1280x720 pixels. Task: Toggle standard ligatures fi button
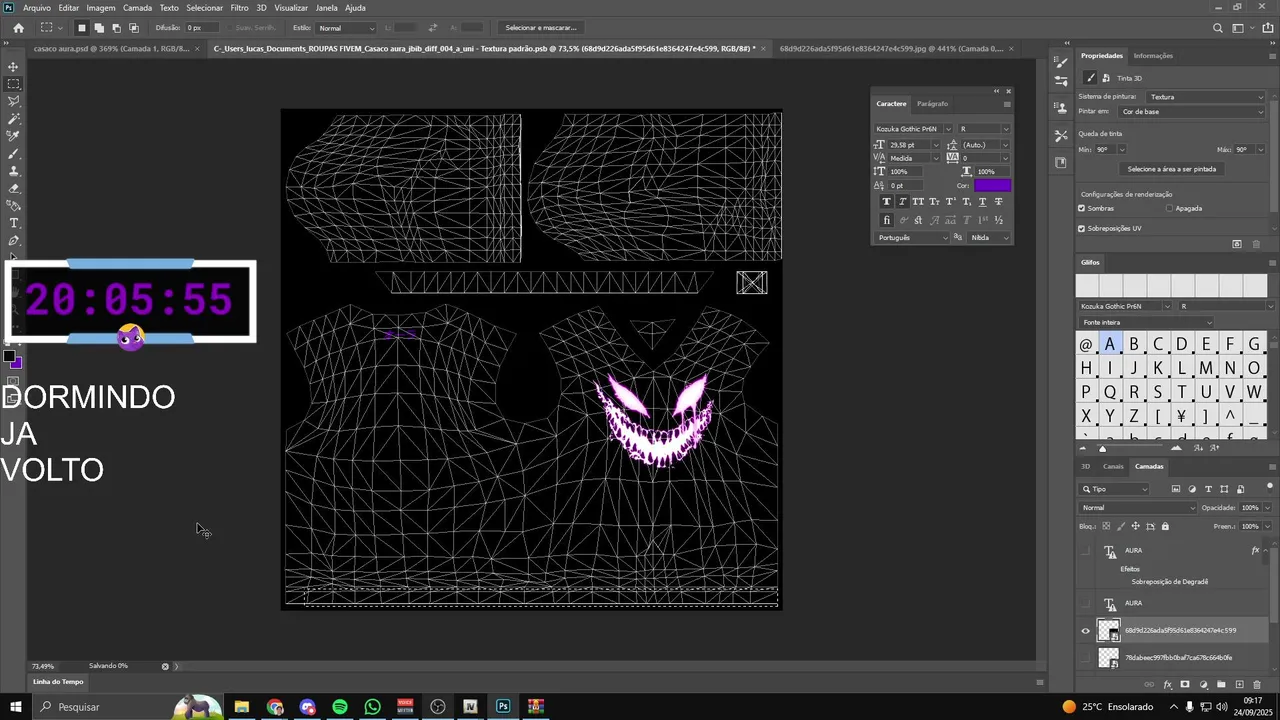point(886,220)
